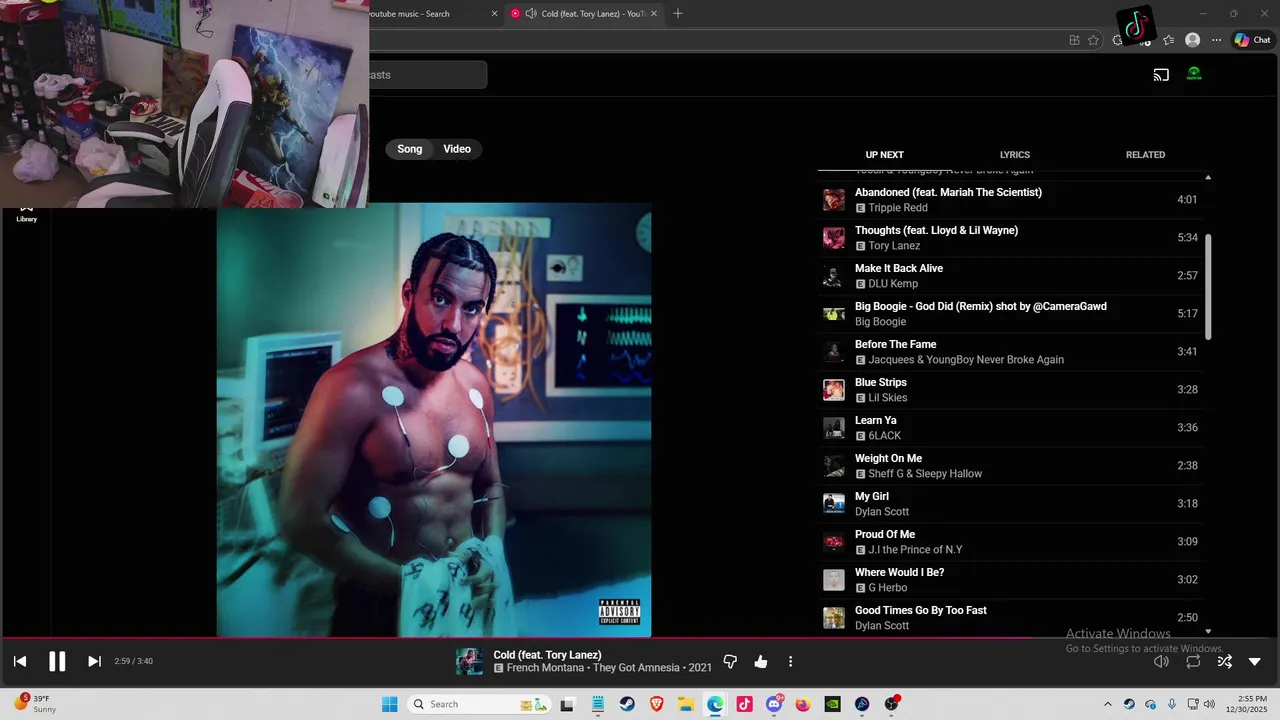Seek using the red song progress bar
The width and height of the screenshot is (1280, 720).
click(640, 637)
